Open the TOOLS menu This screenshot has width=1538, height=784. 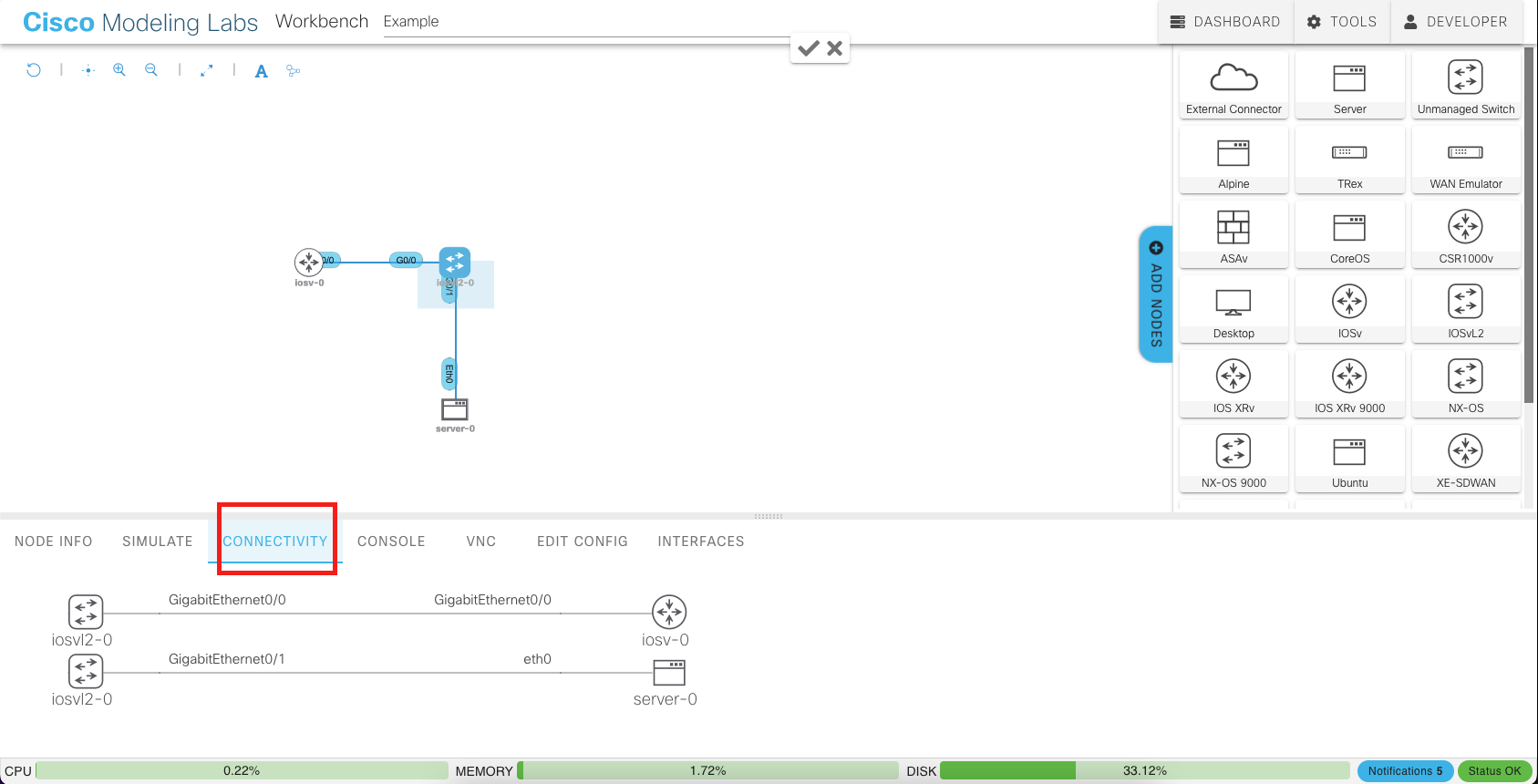[x=1342, y=22]
